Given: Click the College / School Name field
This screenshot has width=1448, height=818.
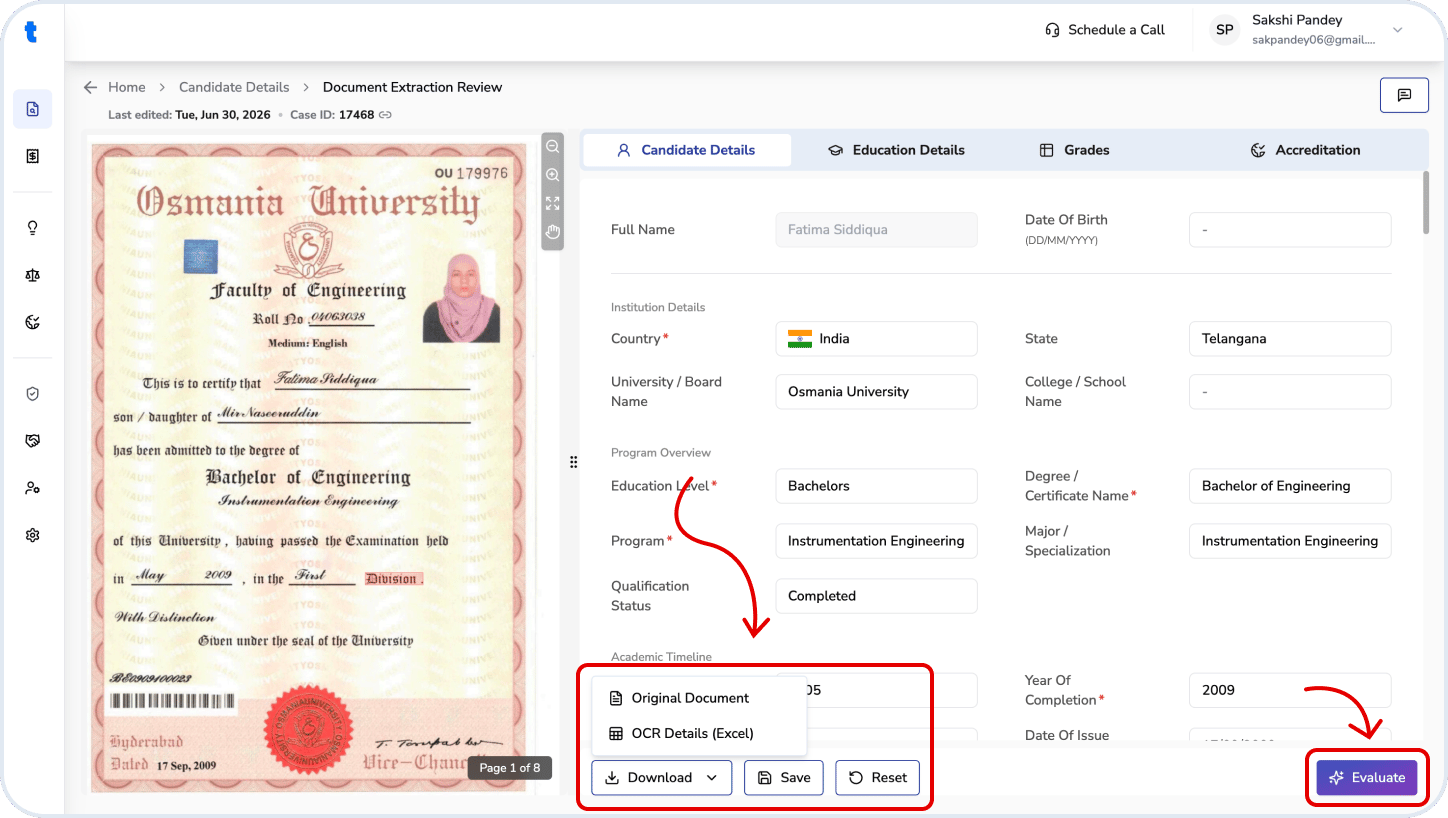Looking at the screenshot, I should tap(1290, 392).
